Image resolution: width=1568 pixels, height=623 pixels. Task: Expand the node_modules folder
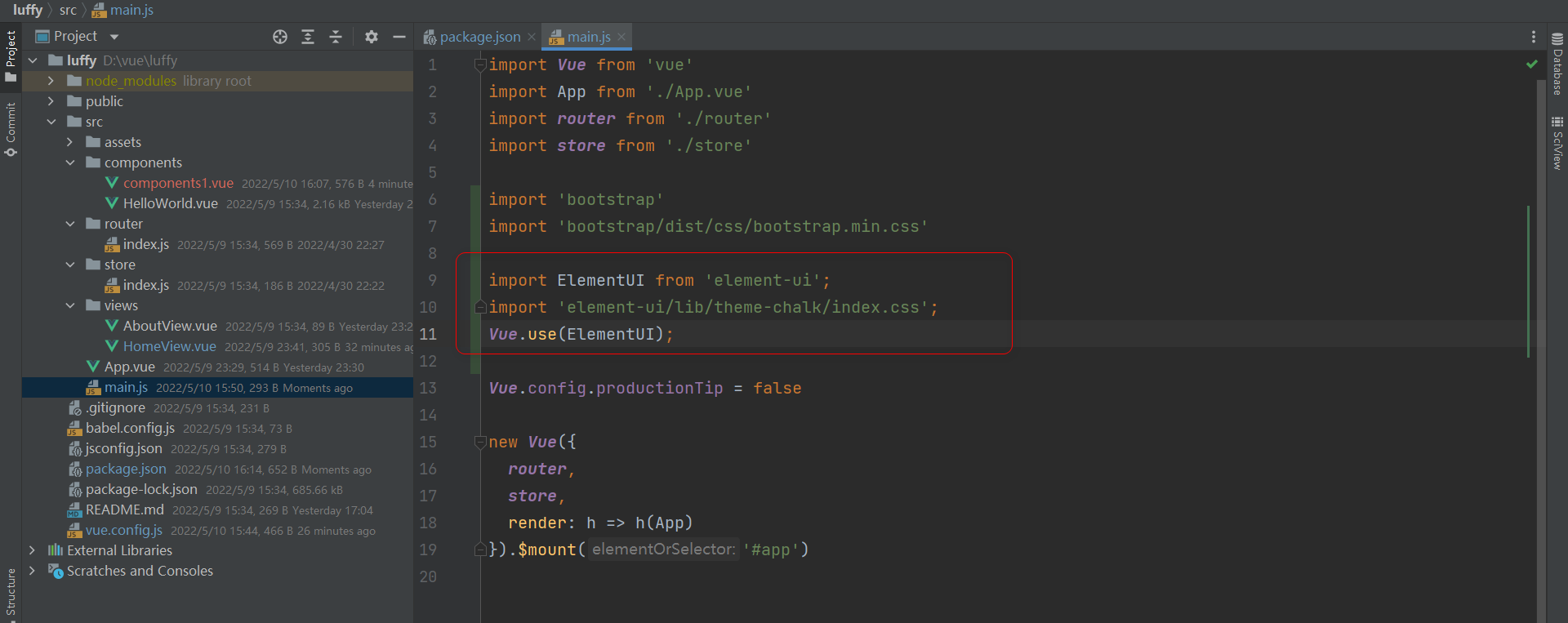click(x=51, y=81)
